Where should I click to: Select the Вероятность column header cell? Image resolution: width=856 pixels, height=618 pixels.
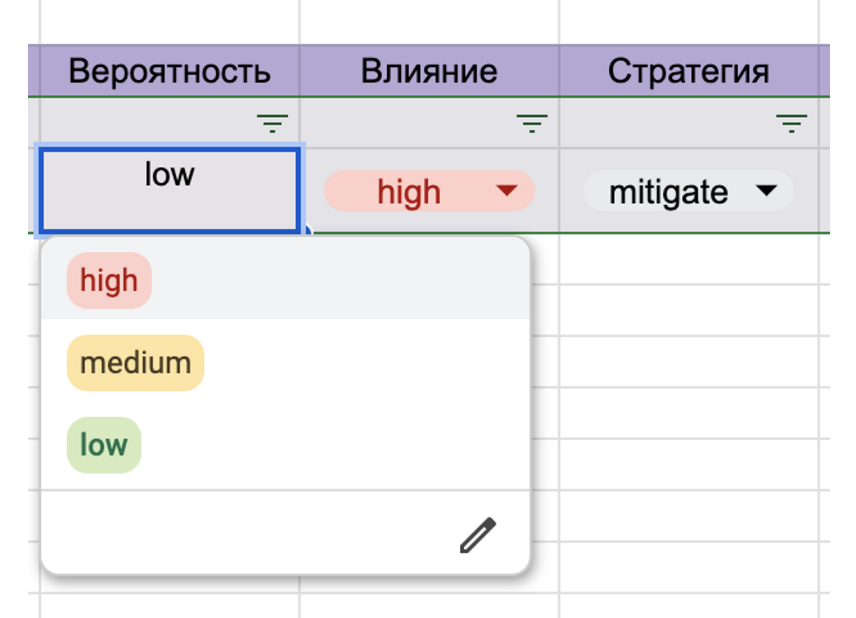point(169,72)
